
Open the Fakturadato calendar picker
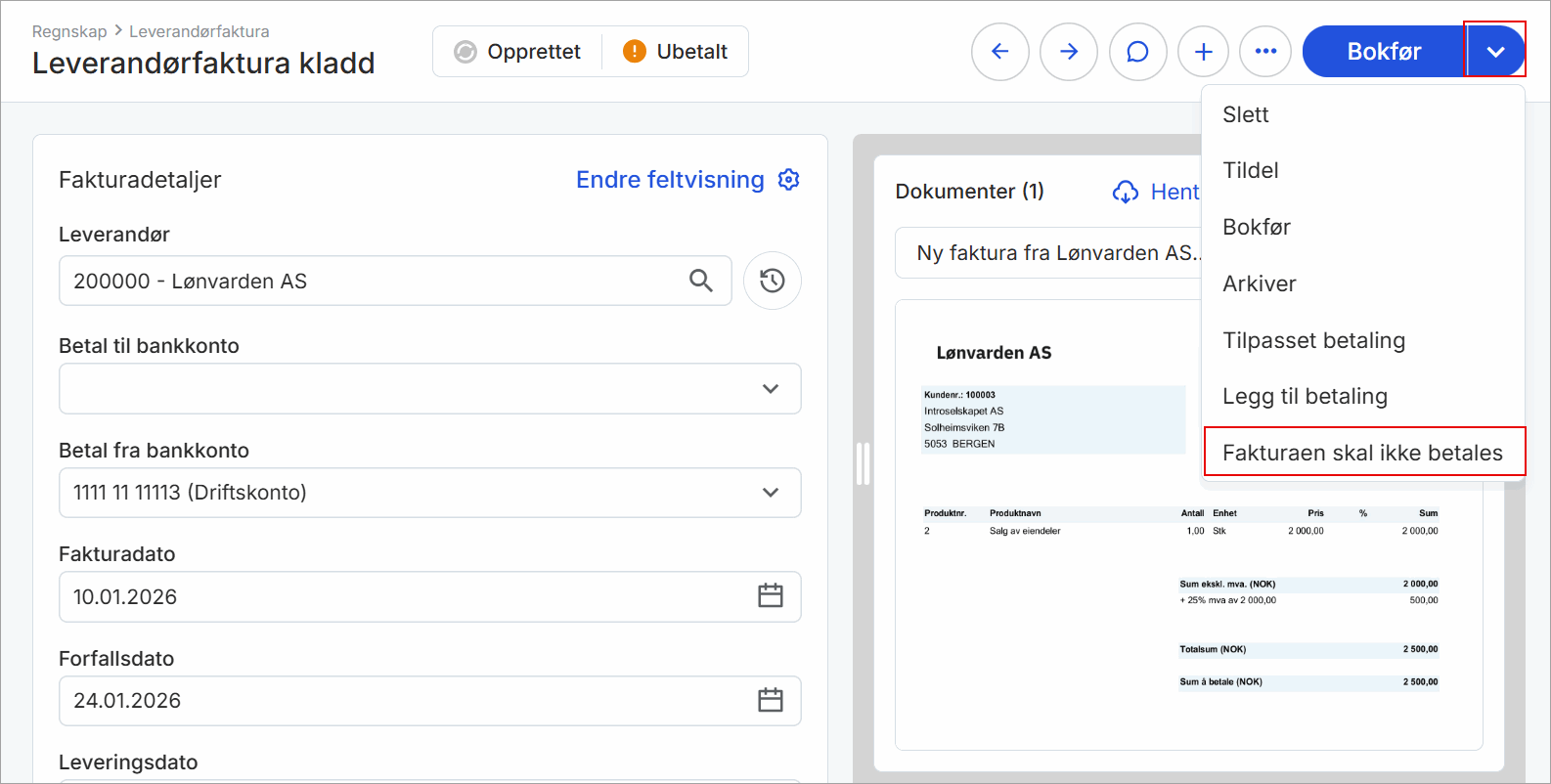point(770,596)
